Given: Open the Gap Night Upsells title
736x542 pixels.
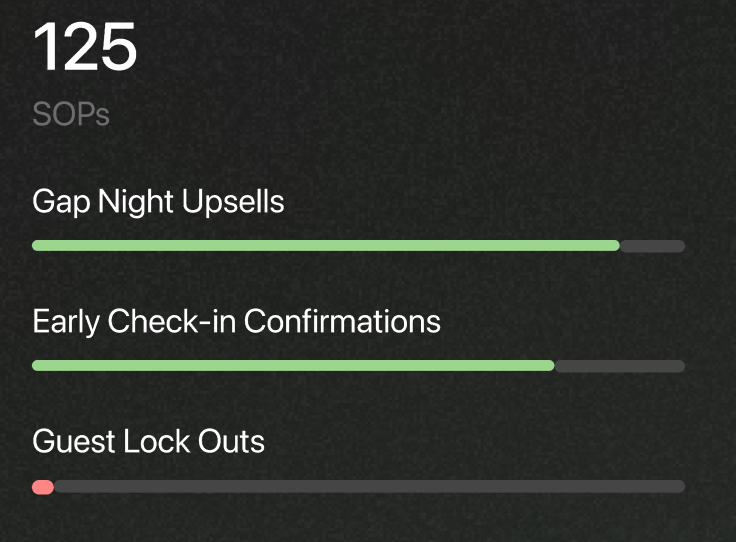Looking at the screenshot, I should 158,202.
